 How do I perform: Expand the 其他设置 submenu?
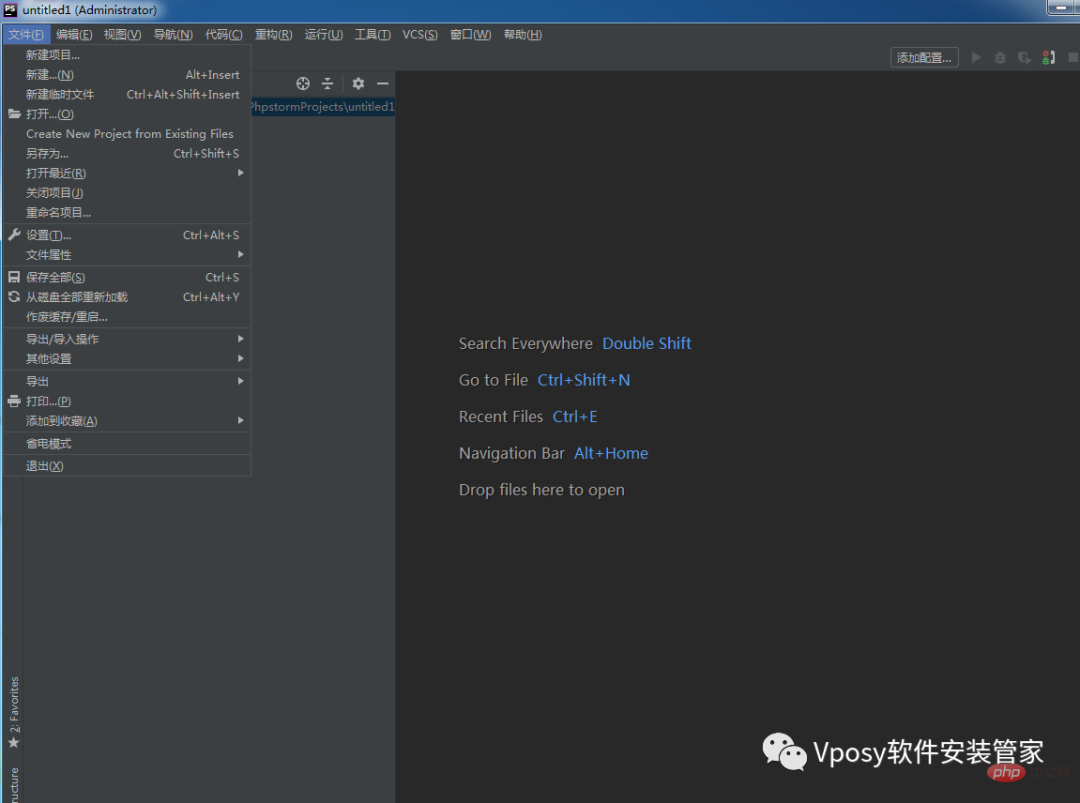[127, 359]
